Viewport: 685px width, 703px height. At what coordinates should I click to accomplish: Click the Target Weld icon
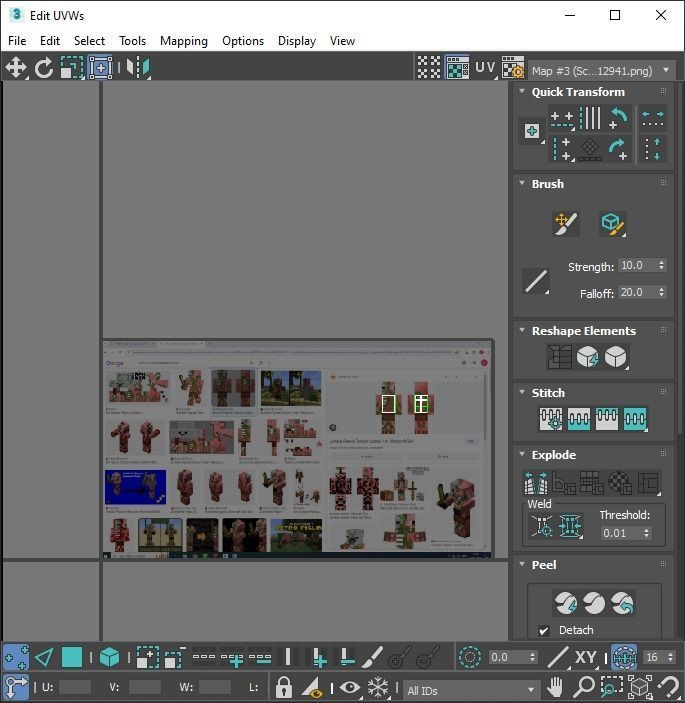click(542, 526)
